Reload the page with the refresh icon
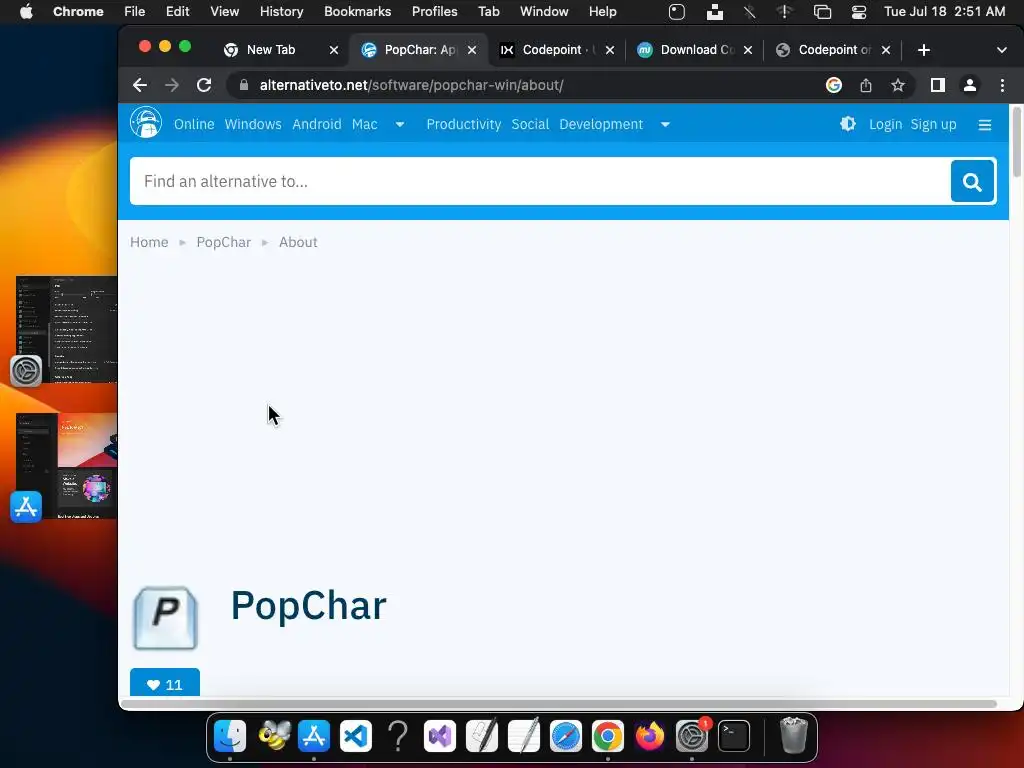The width and height of the screenshot is (1024, 768). tap(204, 86)
